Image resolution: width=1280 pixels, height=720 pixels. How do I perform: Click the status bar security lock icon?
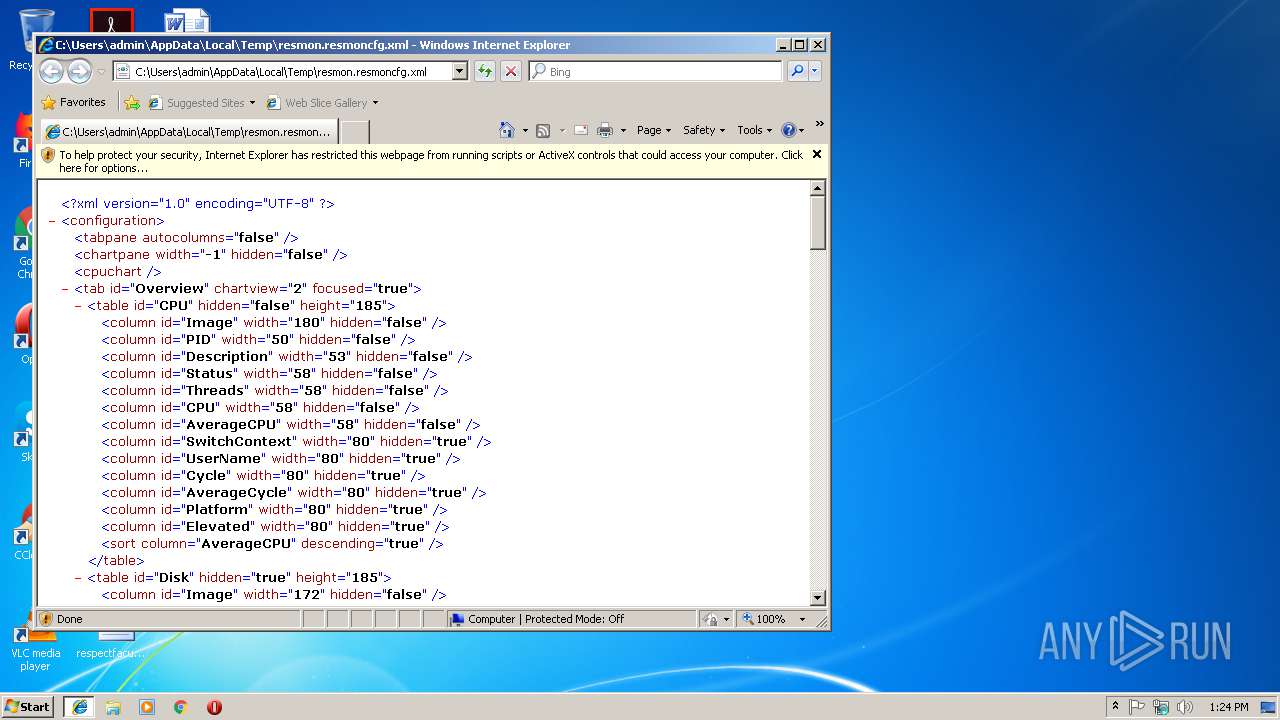point(711,619)
